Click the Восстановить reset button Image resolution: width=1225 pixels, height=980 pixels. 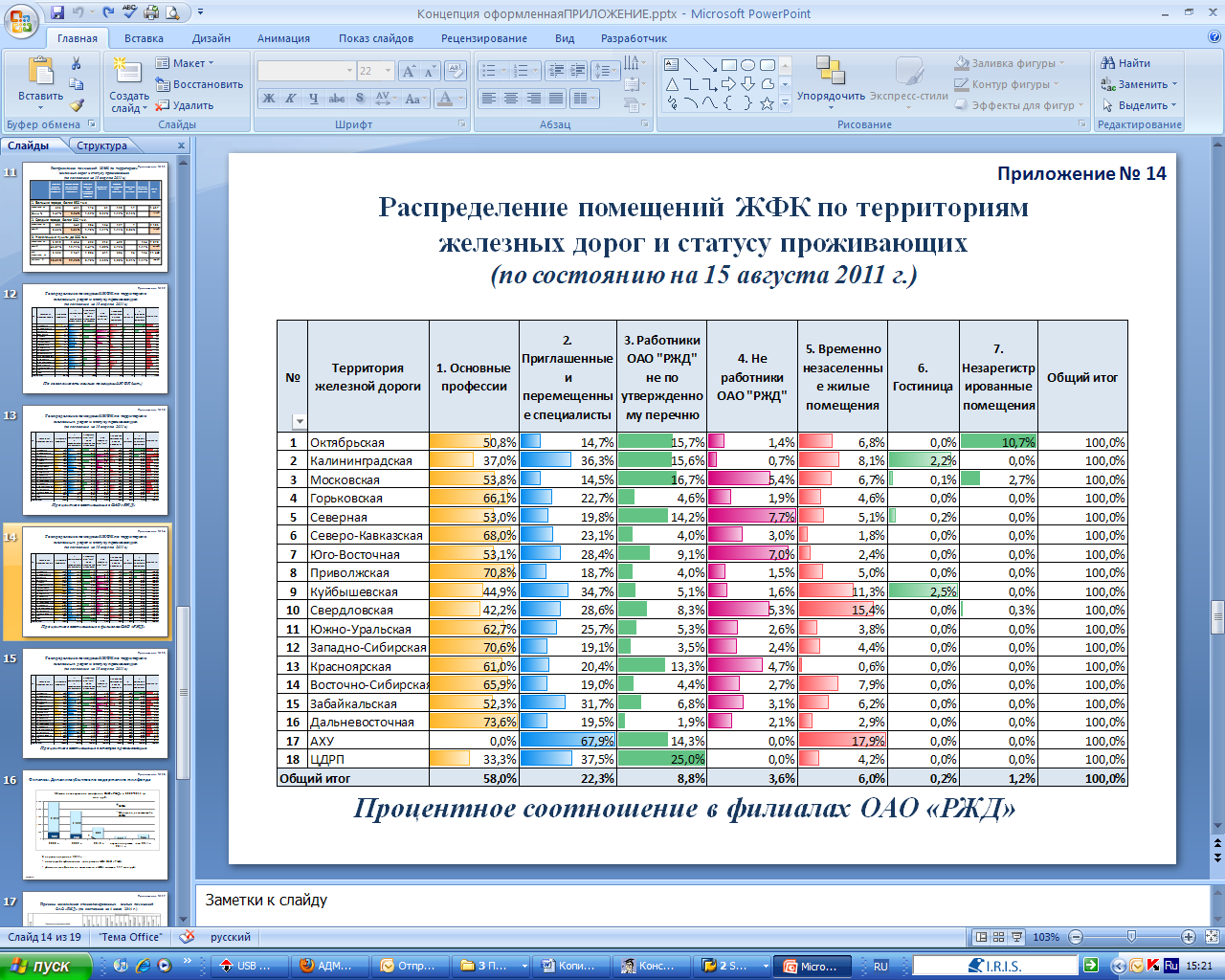(199, 84)
